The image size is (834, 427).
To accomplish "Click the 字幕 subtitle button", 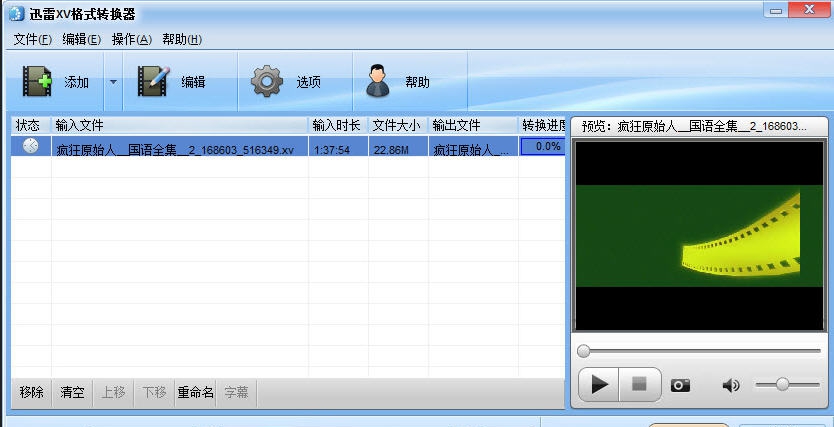I will click(x=236, y=393).
